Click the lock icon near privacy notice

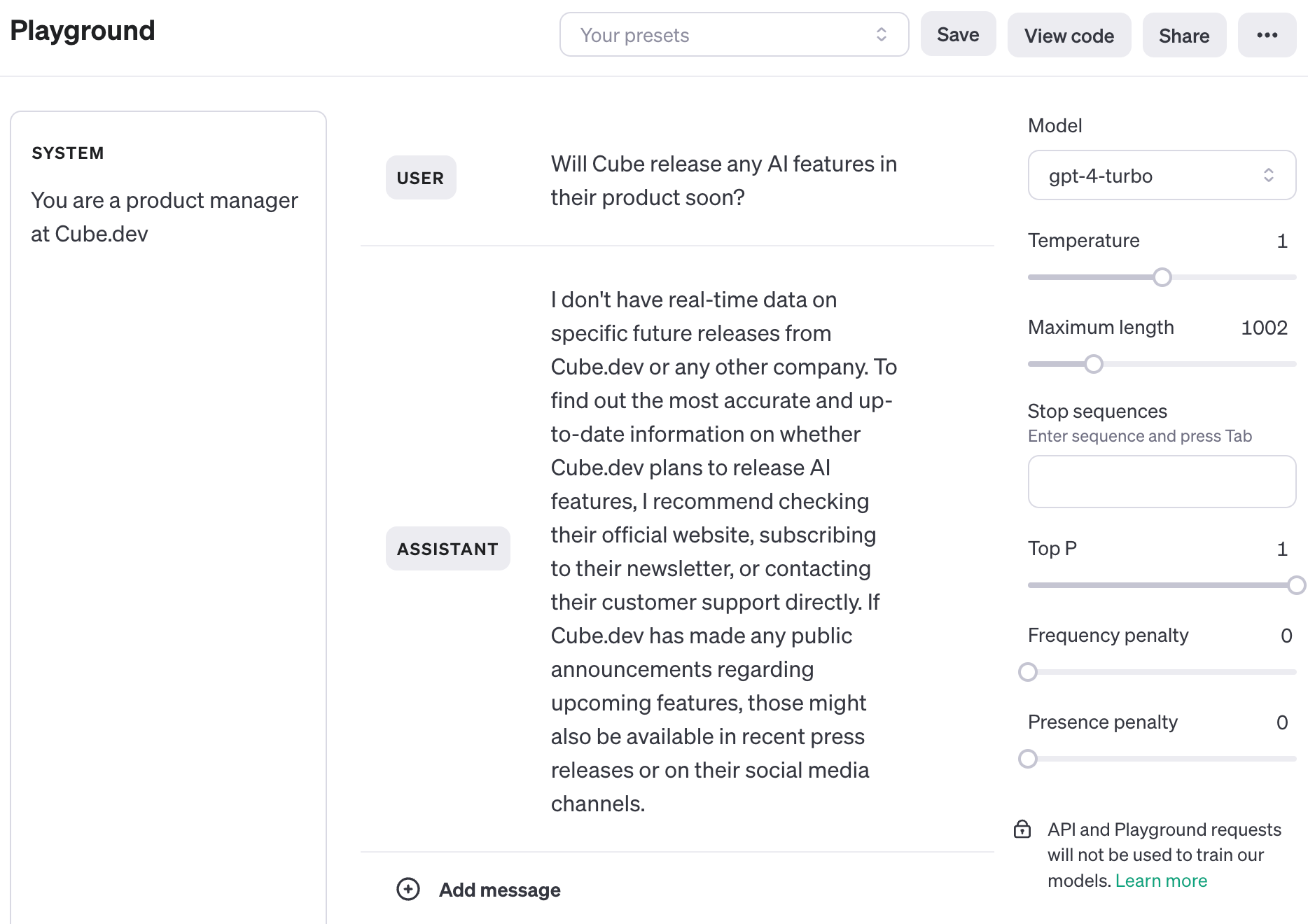click(1022, 829)
